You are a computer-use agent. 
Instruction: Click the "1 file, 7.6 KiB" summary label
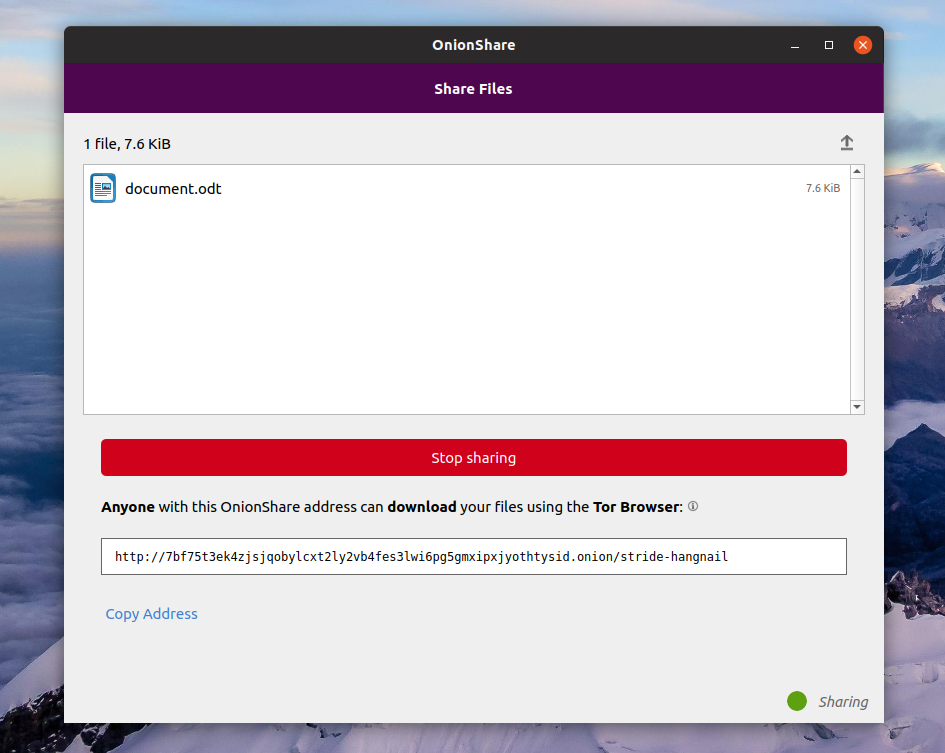[x=127, y=144]
